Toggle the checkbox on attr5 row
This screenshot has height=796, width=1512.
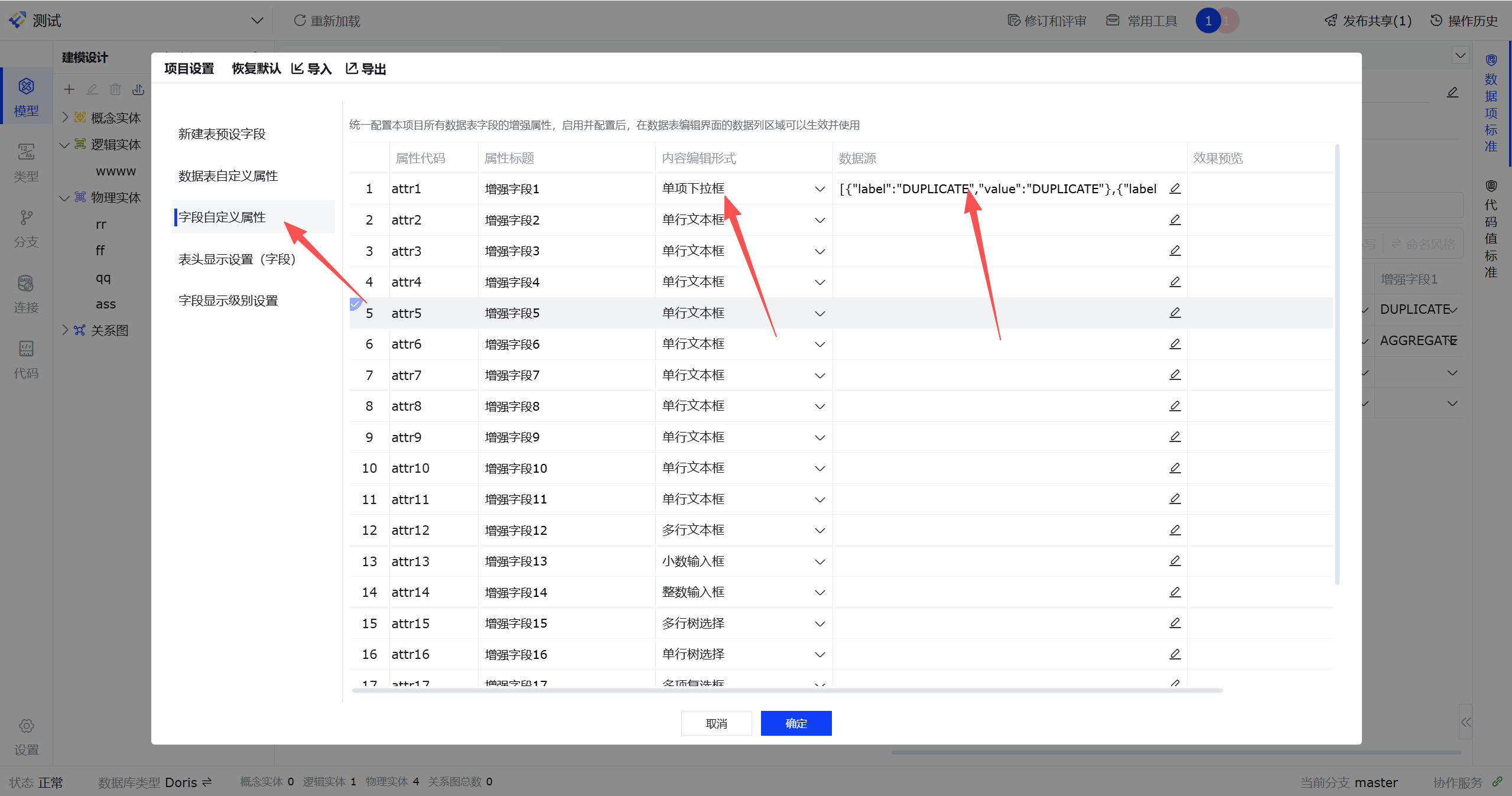click(356, 304)
